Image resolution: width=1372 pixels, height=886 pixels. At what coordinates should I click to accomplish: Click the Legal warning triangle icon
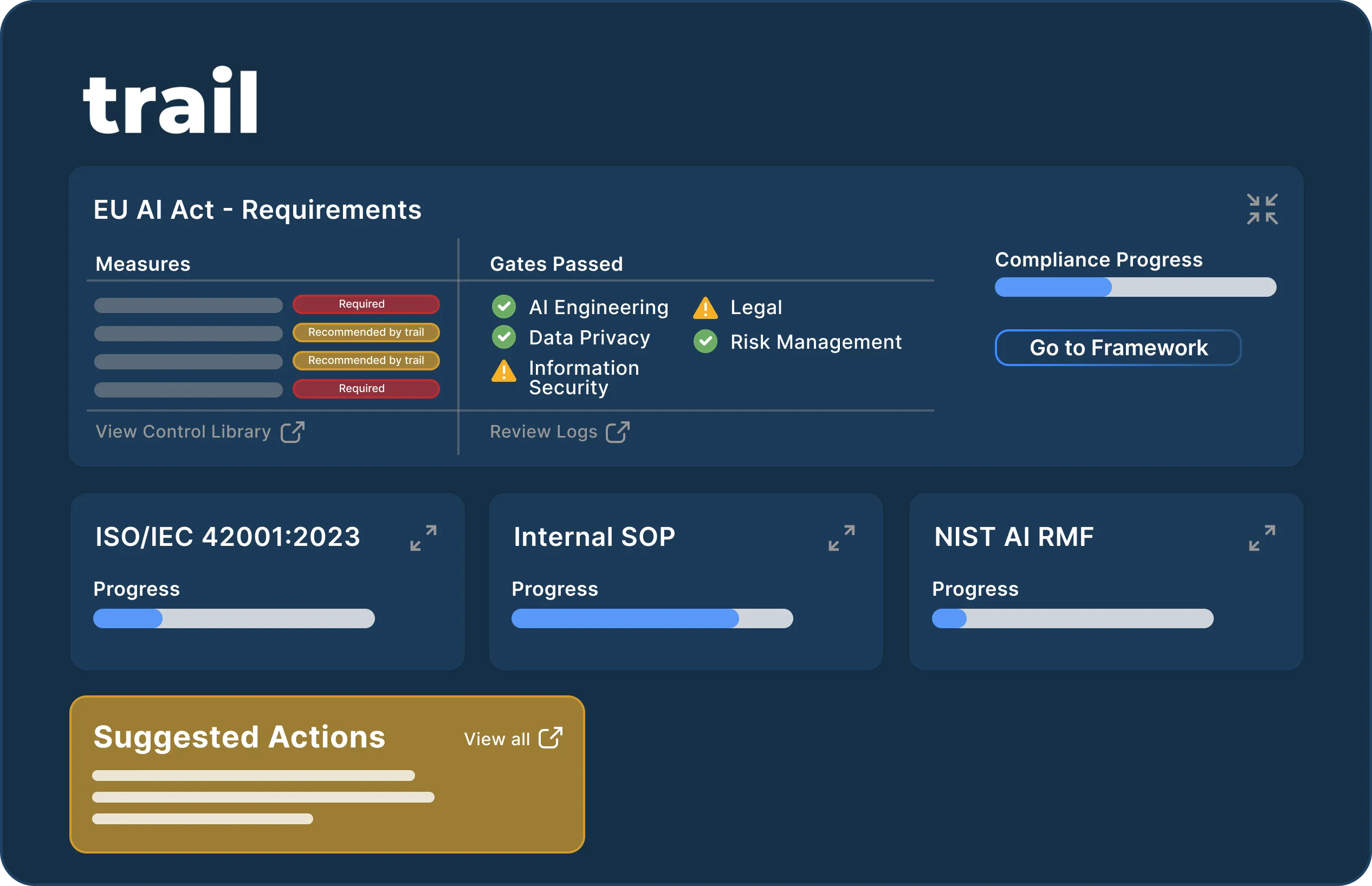point(705,308)
